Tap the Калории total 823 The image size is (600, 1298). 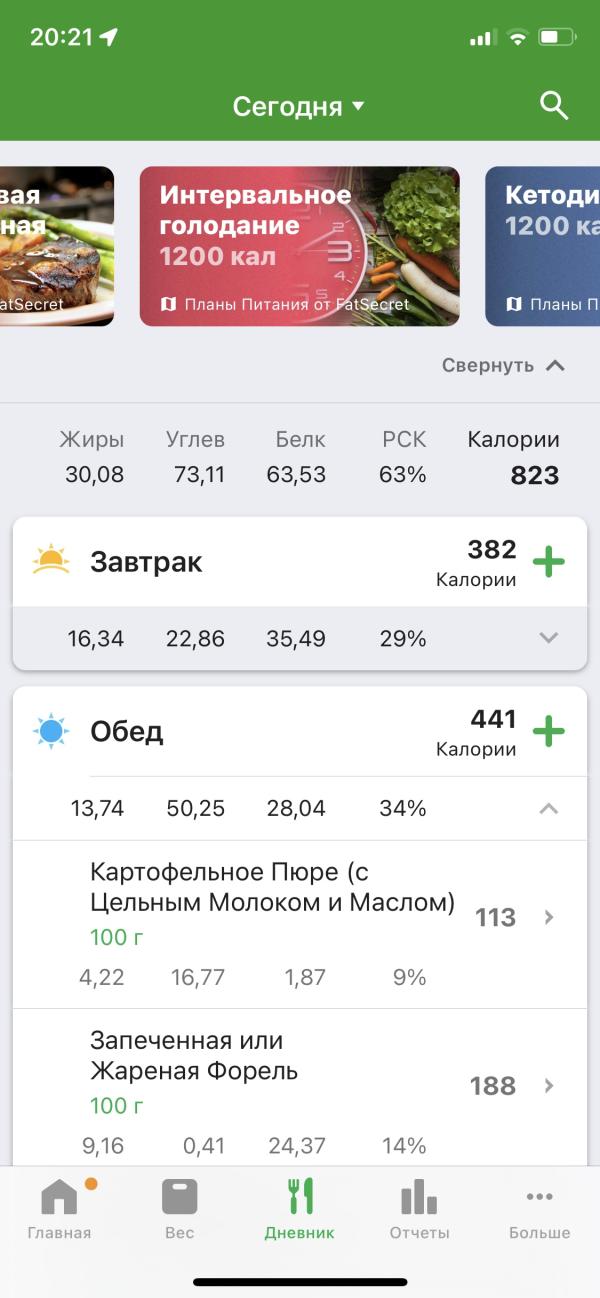coord(535,476)
